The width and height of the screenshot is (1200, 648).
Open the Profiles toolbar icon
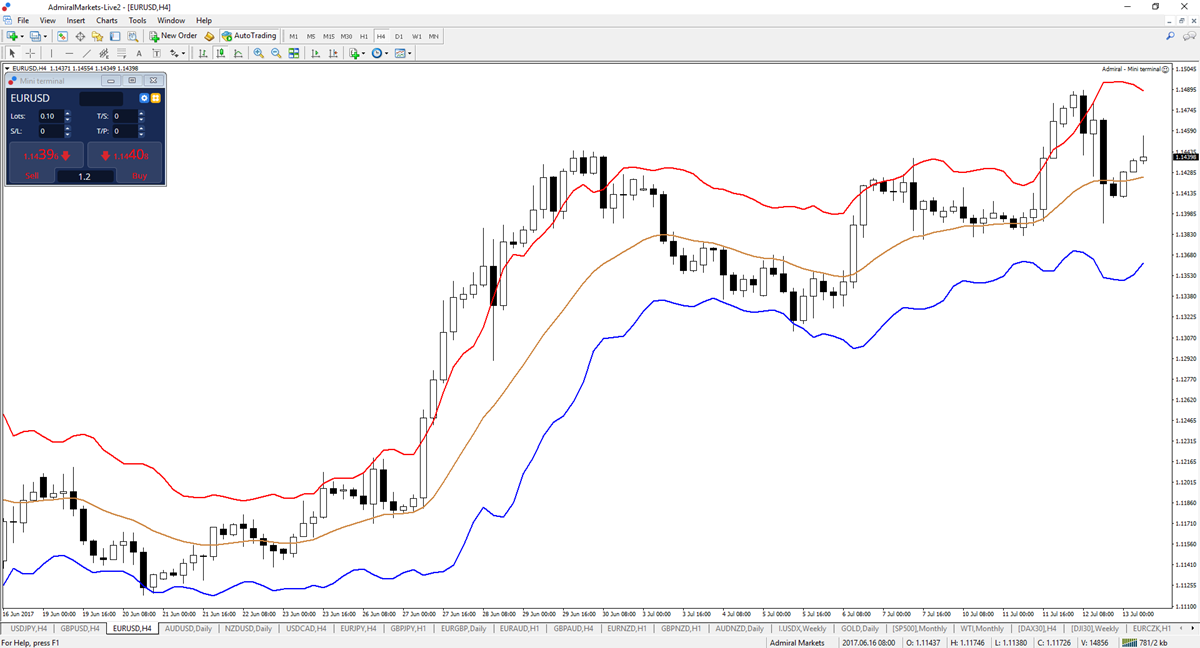tap(35, 35)
